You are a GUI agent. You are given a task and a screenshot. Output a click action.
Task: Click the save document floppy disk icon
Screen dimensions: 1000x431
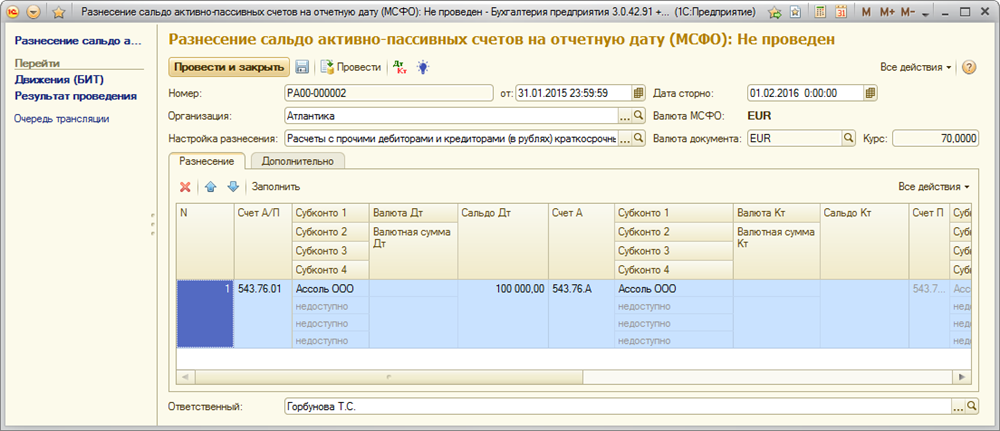(301, 67)
